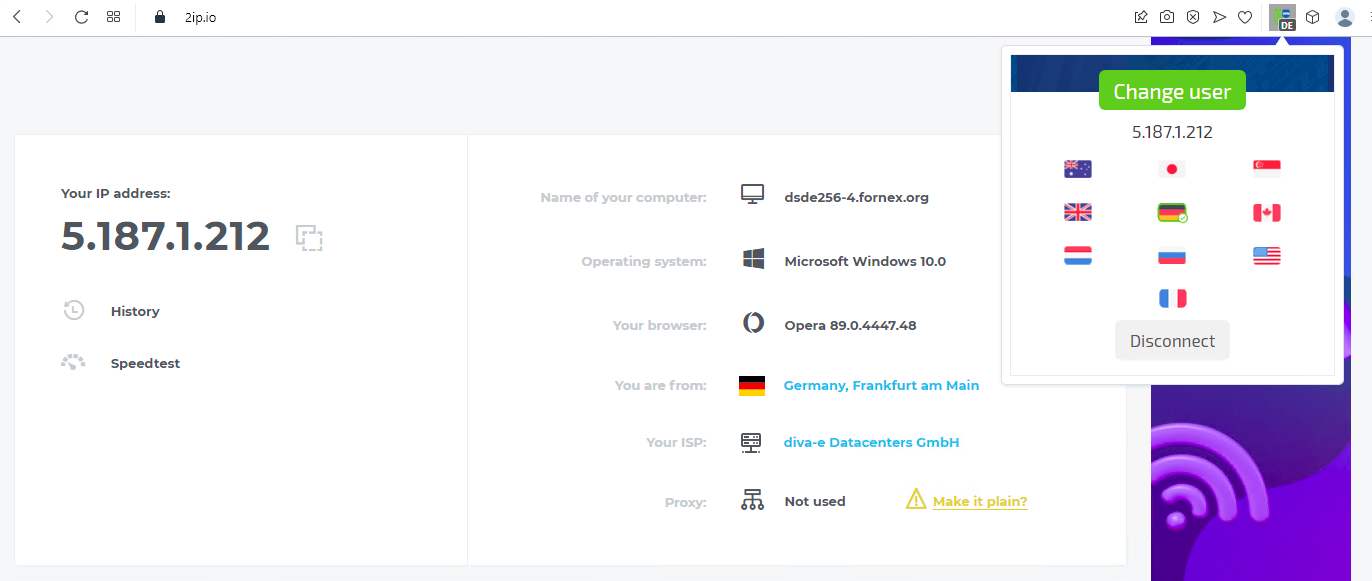Open the Make it plain? link

(980, 502)
